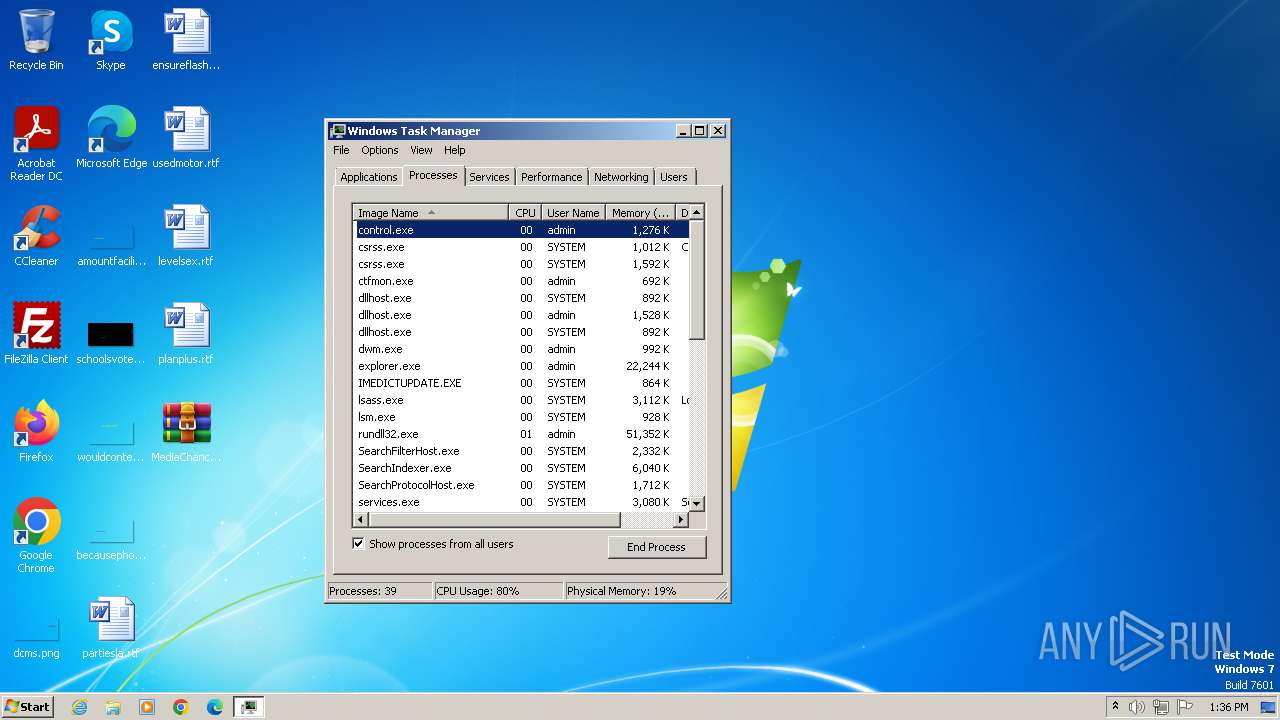1280x720 pixels.
Task: Select the dwm.exe process row
Action: pos(521,349)
